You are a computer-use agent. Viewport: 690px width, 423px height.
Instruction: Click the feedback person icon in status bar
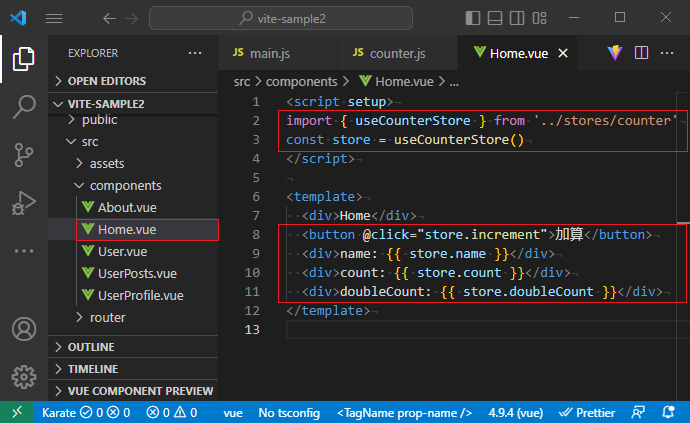point(638,412)
